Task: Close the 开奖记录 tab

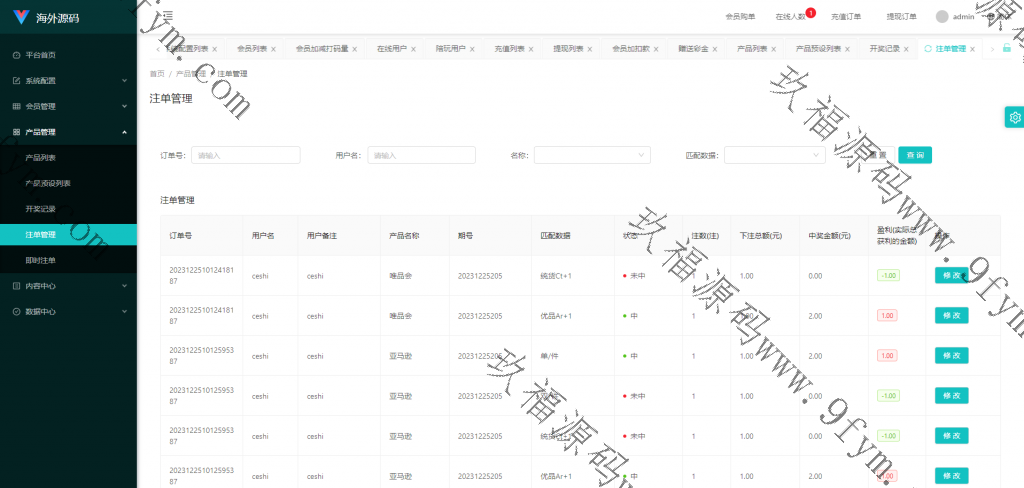Action: (x=907, y=49)
